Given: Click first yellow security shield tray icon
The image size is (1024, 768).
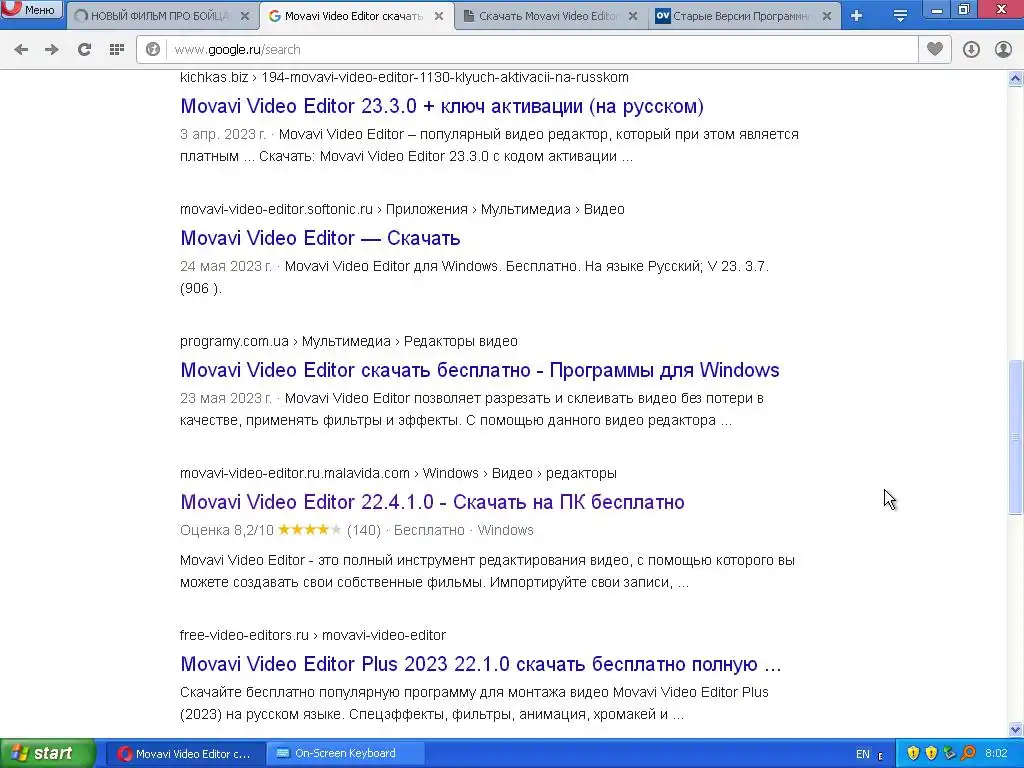Looking at the screenshot, I should coord(913,754).
